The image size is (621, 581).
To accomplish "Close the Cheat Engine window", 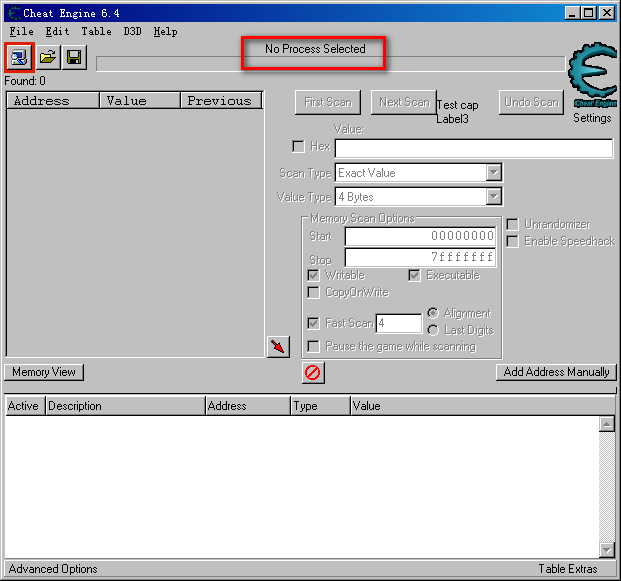I will 607,13.
